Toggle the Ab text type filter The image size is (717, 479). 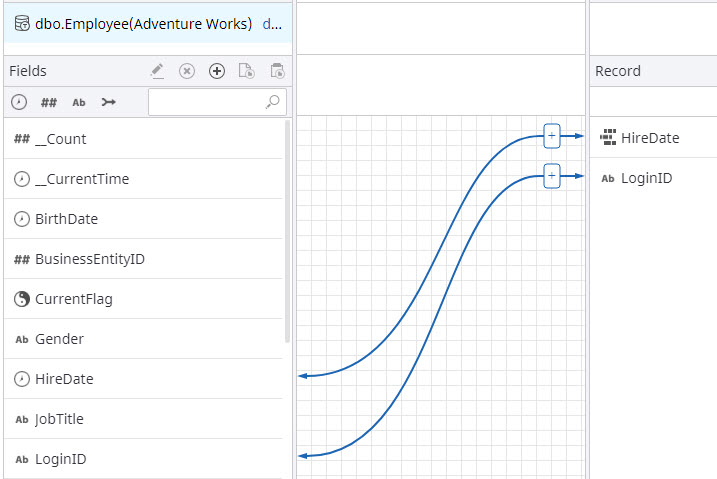point(79,102)
